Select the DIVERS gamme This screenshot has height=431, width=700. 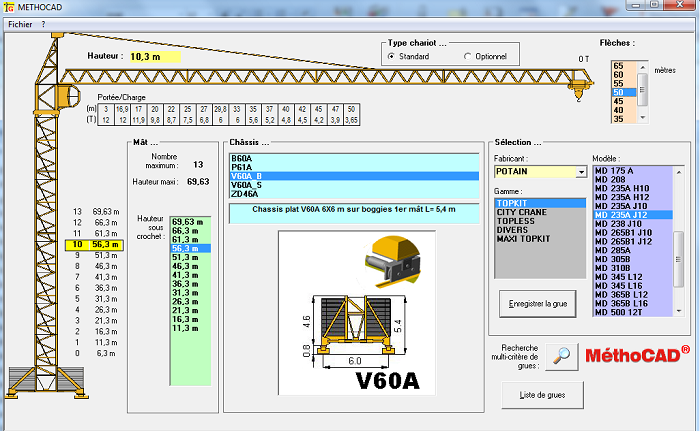(540, 230)
